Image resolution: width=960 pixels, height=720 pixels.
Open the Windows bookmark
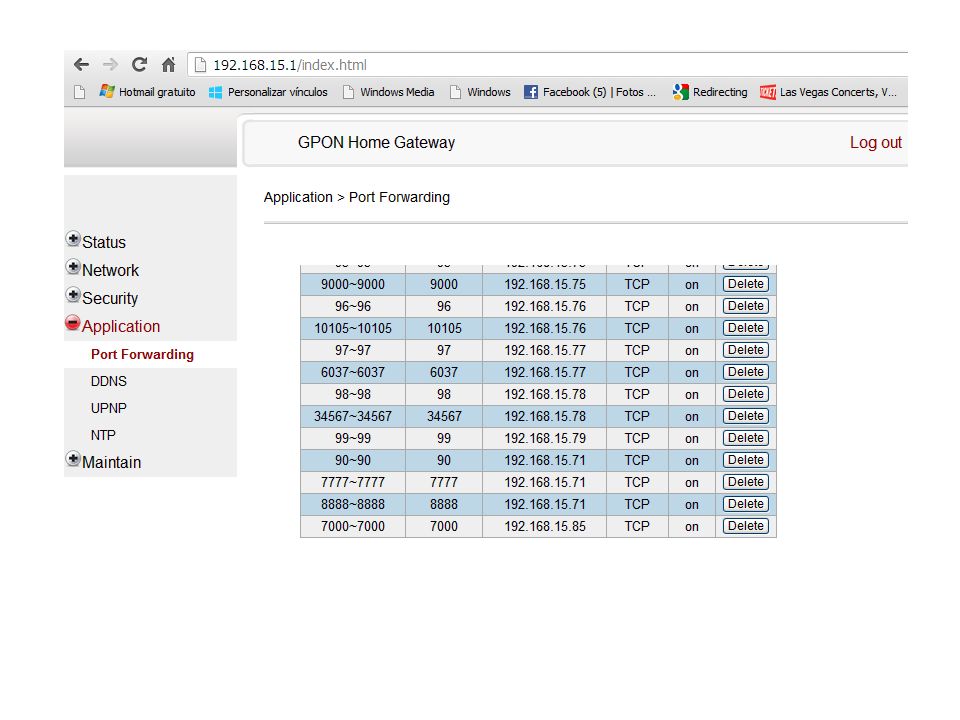(x=480, y=92)
